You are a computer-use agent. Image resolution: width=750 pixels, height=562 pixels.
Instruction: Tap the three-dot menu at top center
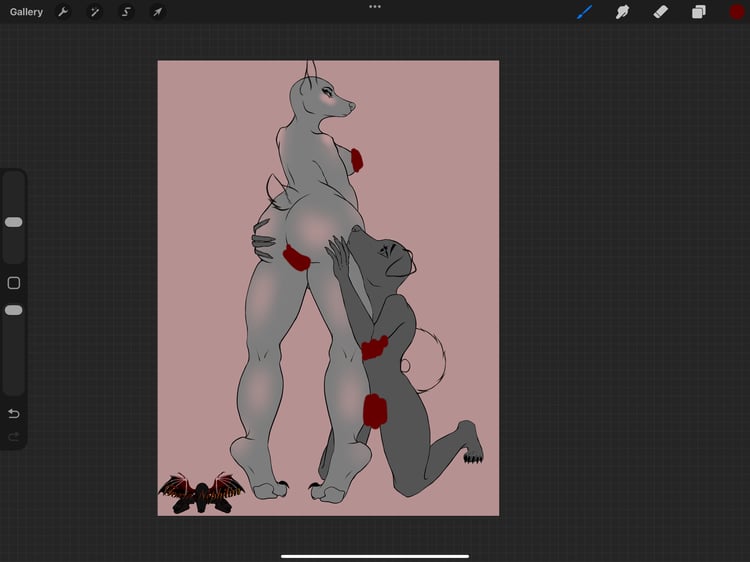click(x=375, y=7)
